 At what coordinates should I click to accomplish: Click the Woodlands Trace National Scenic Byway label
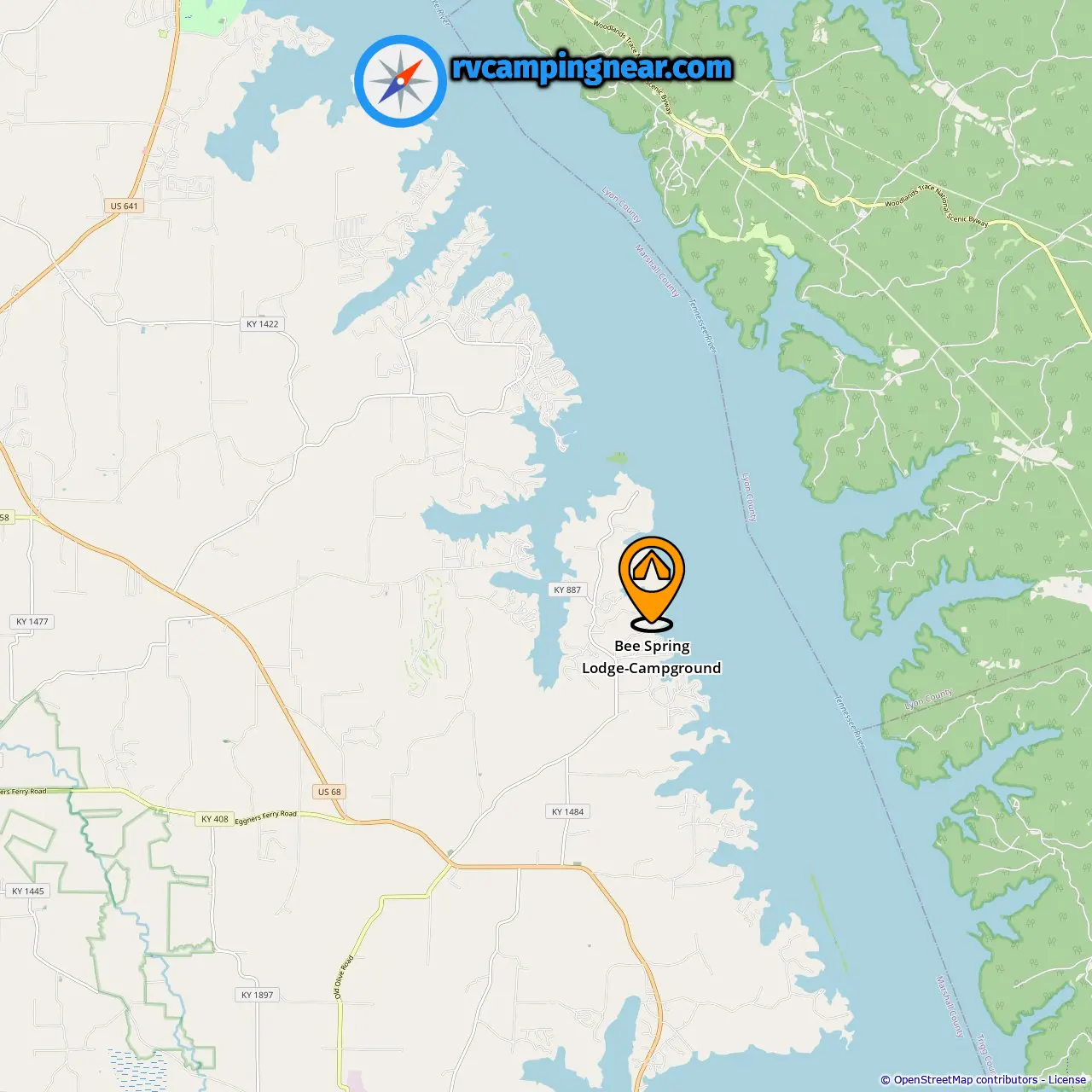point(936,205)
